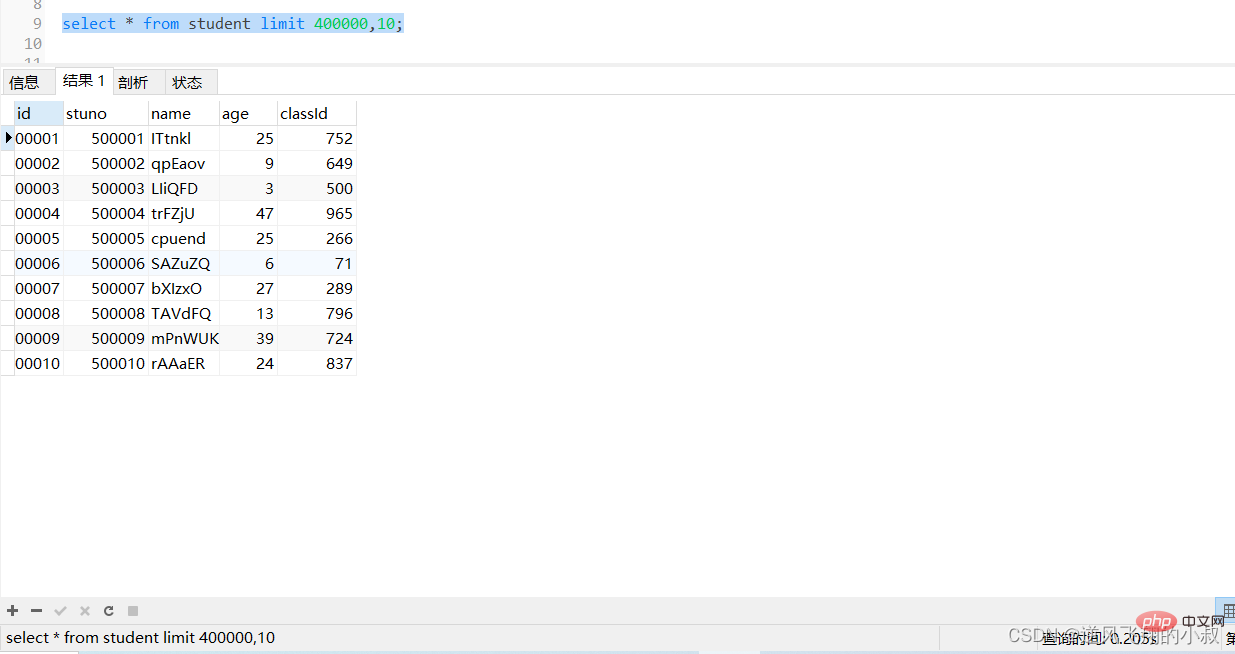The height and width of the screenshot is (654, 1235).
Task: Select classId cell 71
Action: 317,263
